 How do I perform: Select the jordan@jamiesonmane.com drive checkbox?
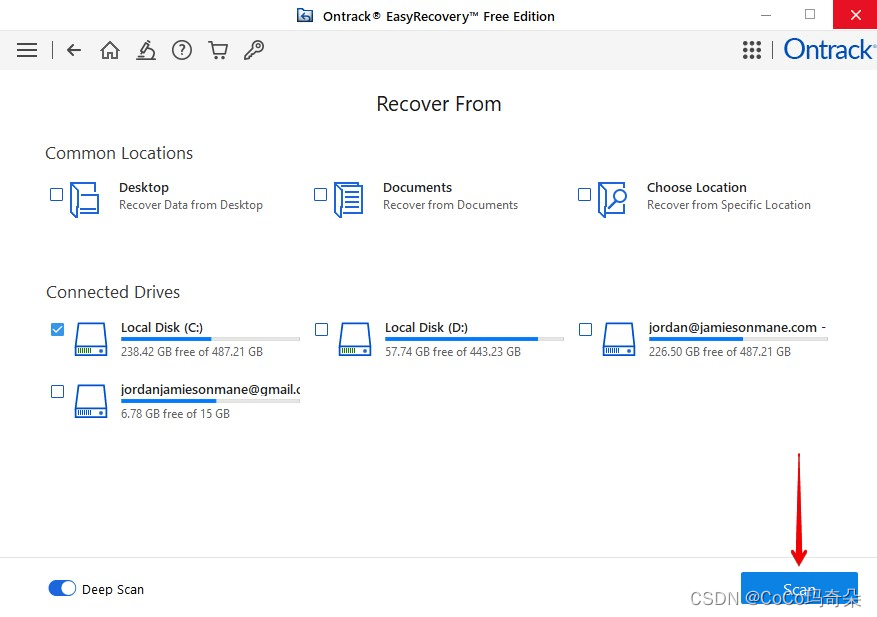click(x=585, y=330)
